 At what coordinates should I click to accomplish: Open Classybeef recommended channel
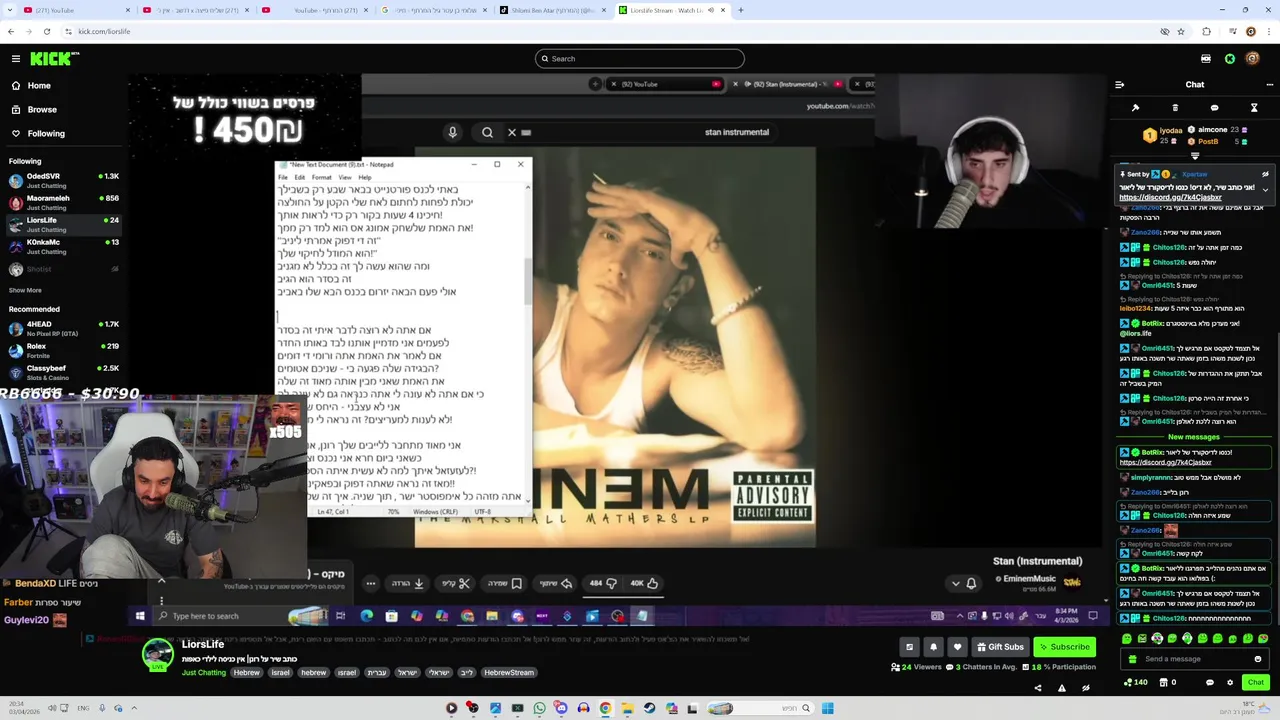63,372
